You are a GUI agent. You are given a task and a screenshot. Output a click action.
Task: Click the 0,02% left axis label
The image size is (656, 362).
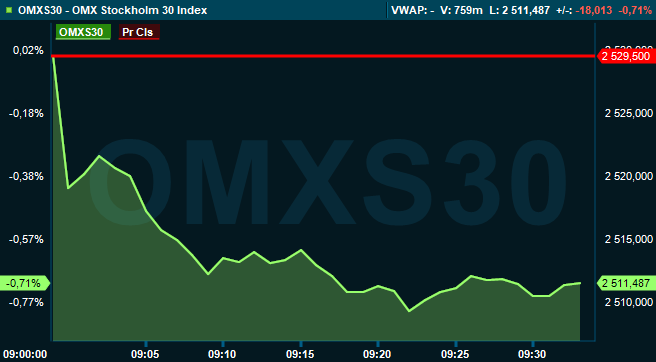[x=28, y=51]
